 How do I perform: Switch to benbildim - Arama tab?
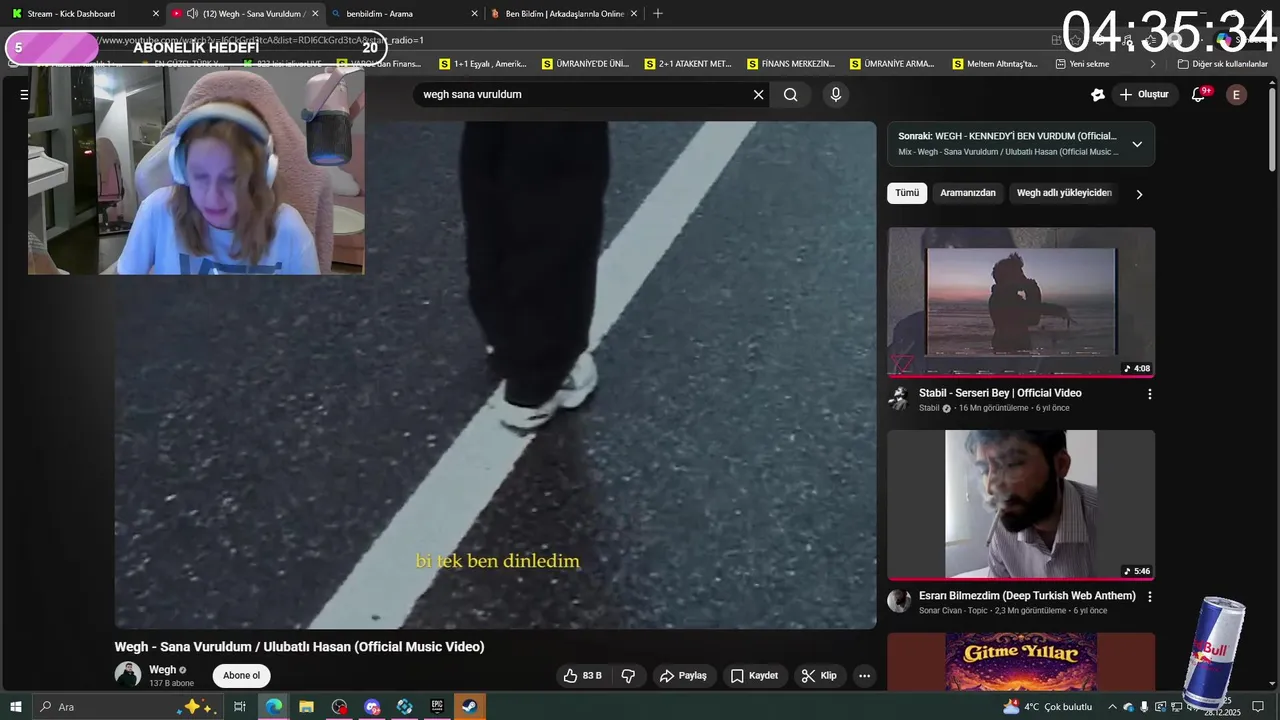coord(404,14)
